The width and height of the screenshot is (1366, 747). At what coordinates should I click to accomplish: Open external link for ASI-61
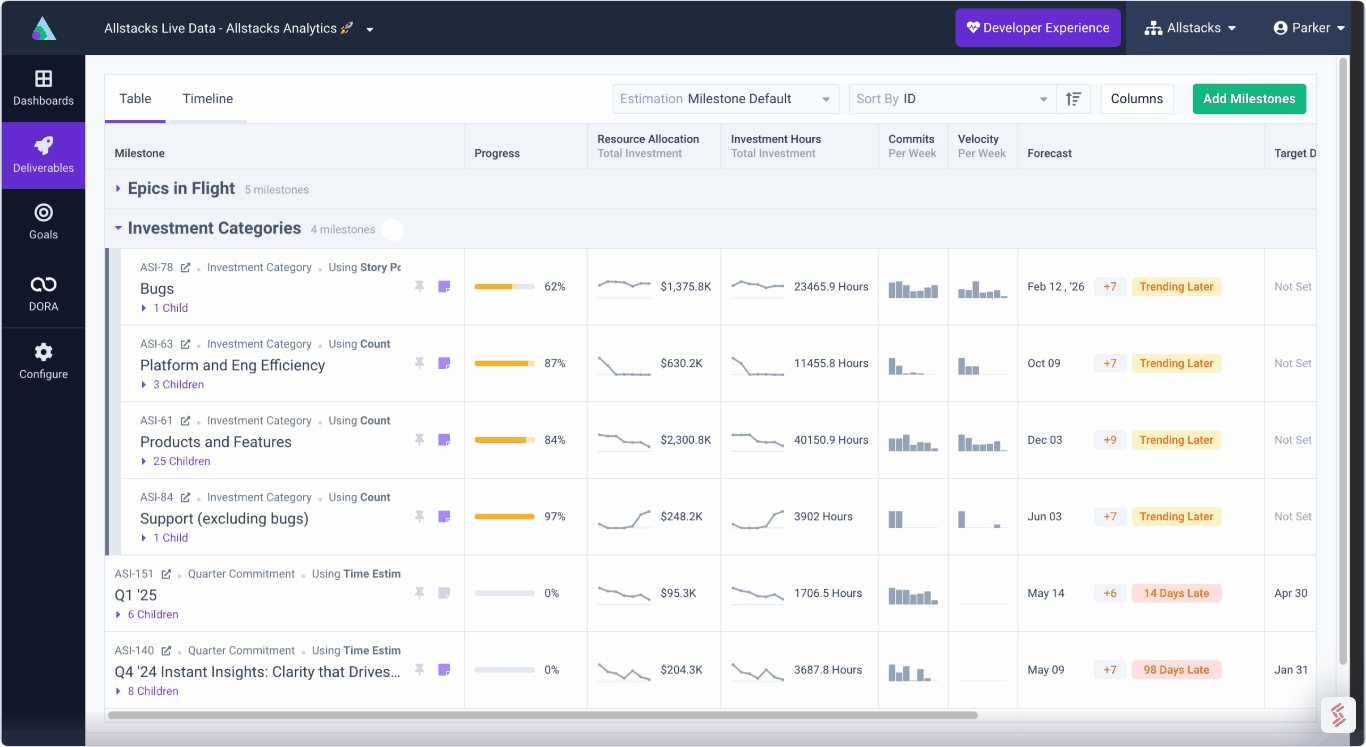pos(185,421)
